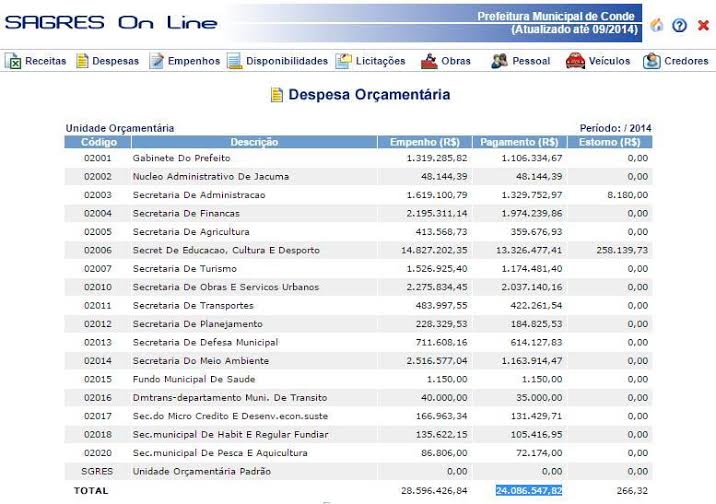
Task: Click the Disponibilidades icon
Action: click(x=235, y=61)
